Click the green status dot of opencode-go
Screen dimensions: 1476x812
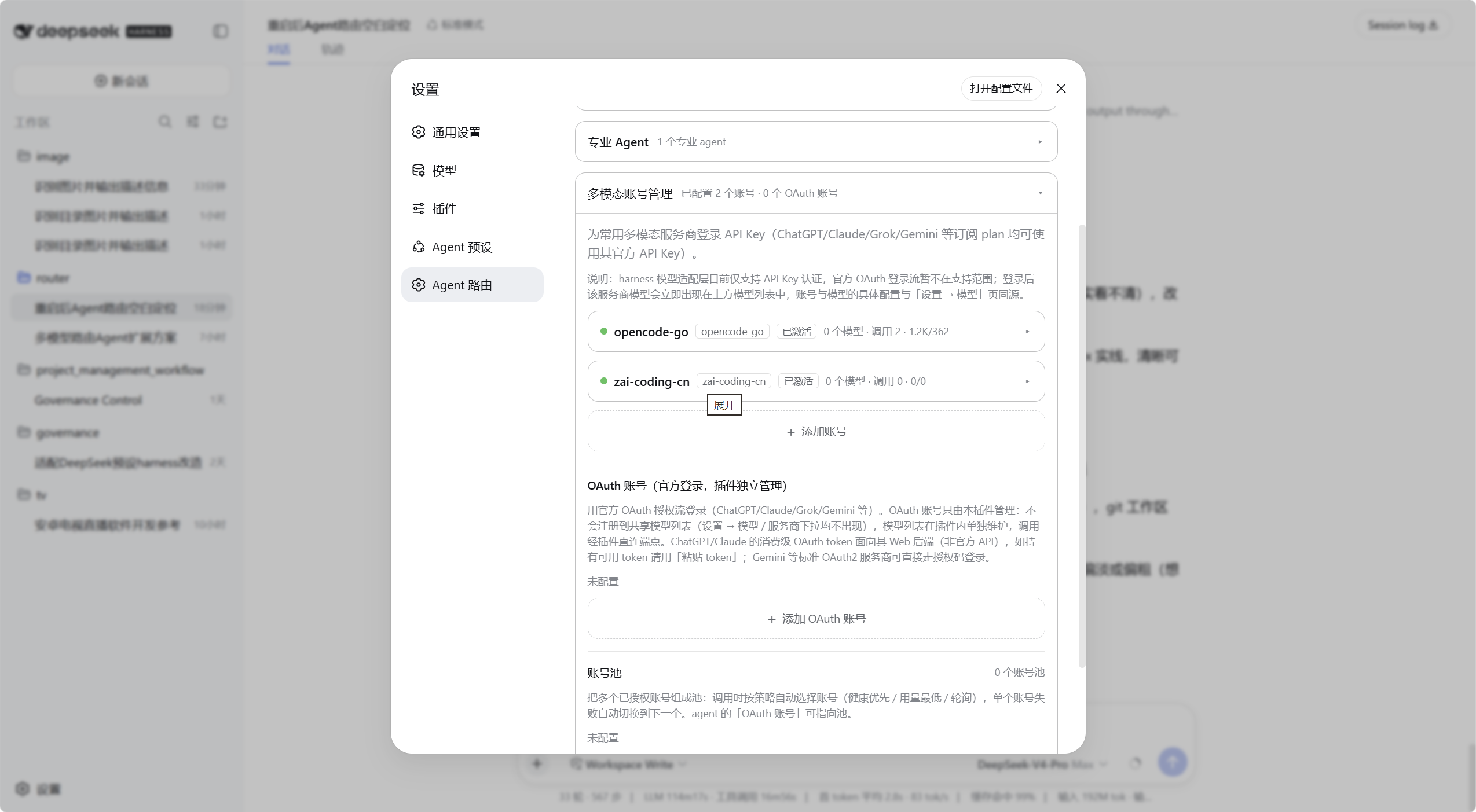click(604, 332)
